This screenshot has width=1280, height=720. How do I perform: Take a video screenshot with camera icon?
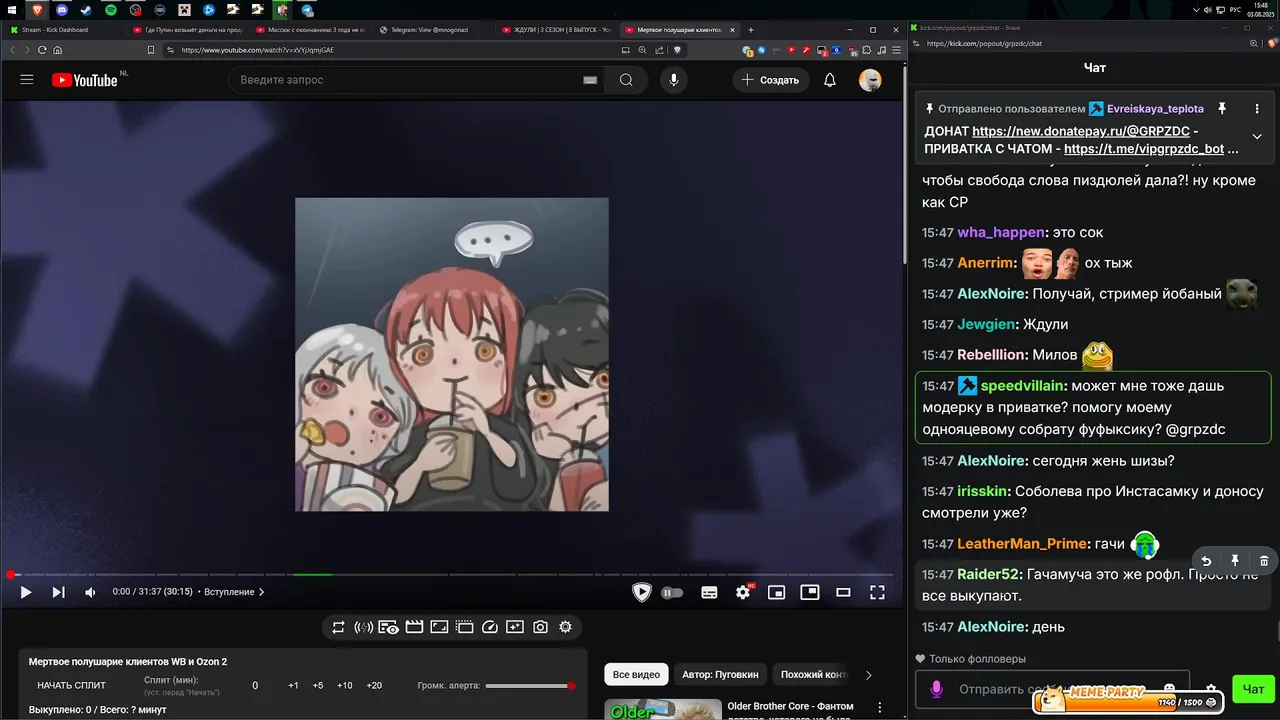click(540, 627)
